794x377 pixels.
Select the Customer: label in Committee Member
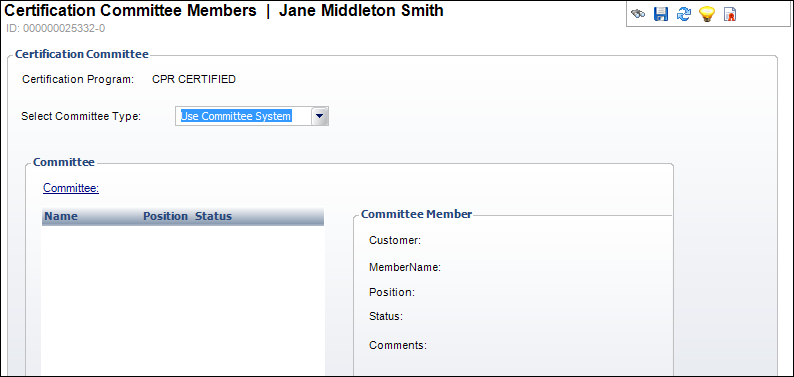point(395,240)
